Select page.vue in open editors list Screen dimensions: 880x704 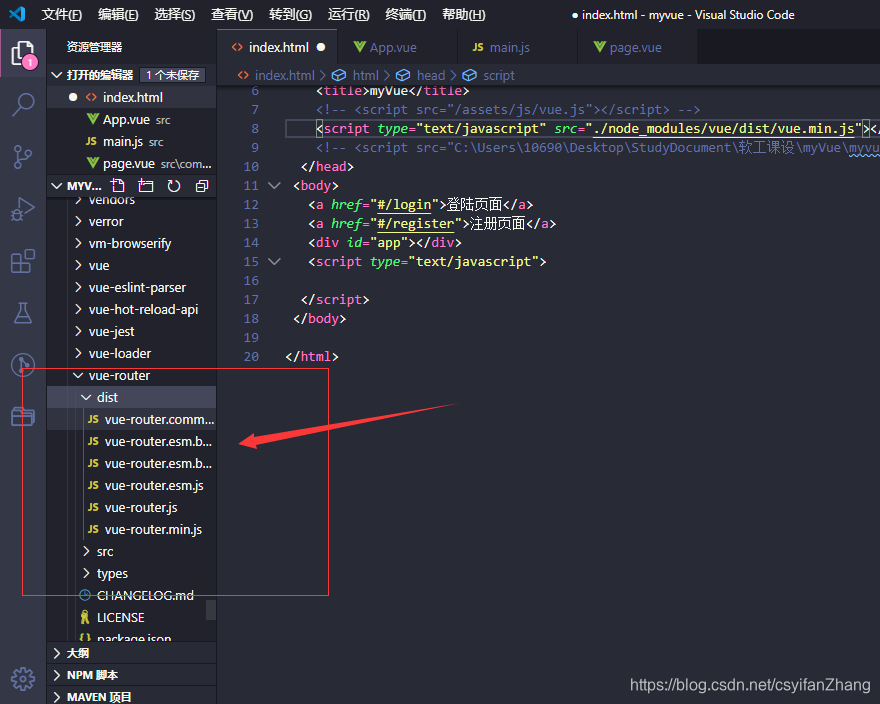[131, 163]
